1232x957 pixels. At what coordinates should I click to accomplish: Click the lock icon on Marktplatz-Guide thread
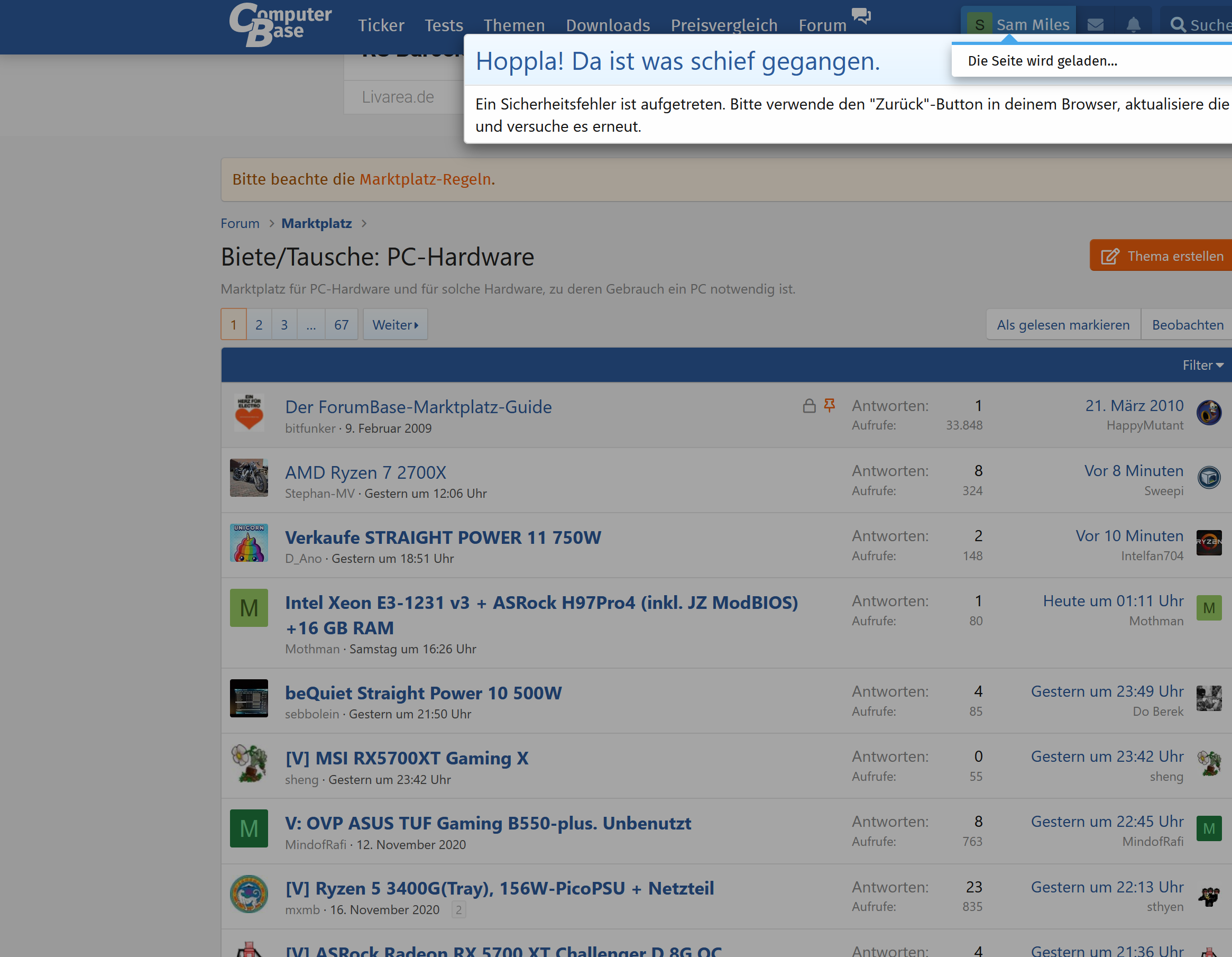point(809,406)
